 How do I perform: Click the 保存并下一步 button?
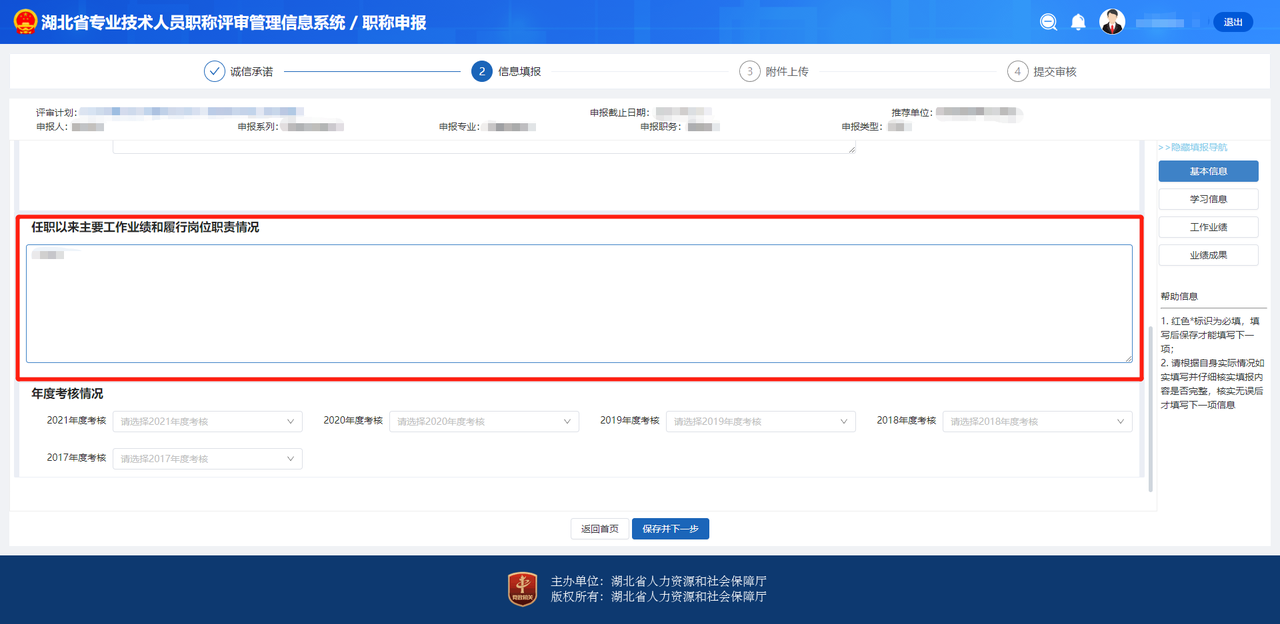670,528
